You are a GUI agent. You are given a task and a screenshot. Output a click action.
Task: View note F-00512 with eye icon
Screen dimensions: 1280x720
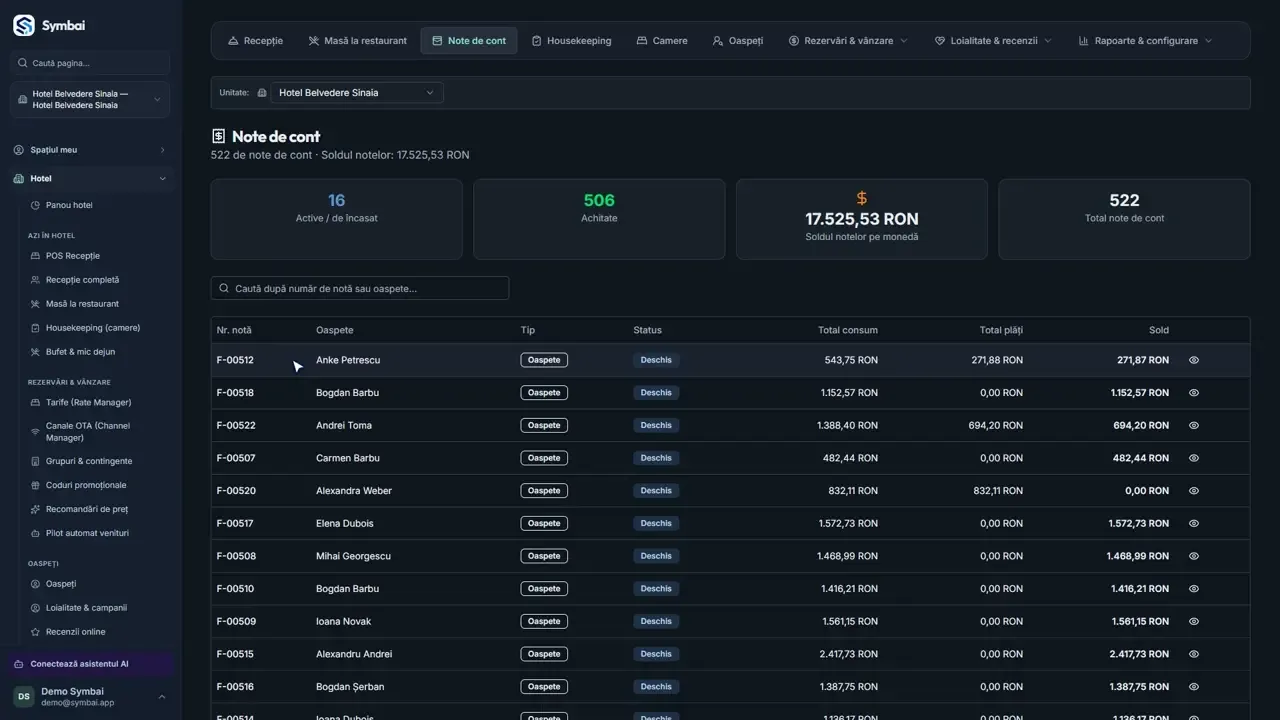[x=1194, y=360]
